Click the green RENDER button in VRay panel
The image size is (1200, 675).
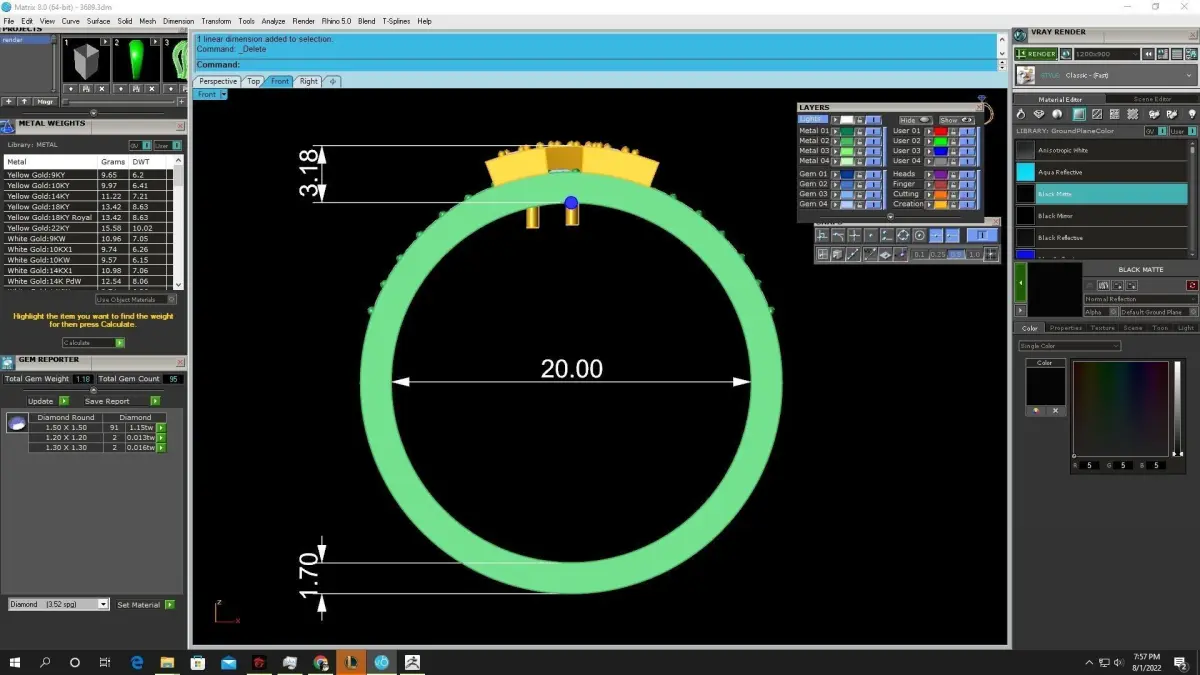coord(1036,54)
